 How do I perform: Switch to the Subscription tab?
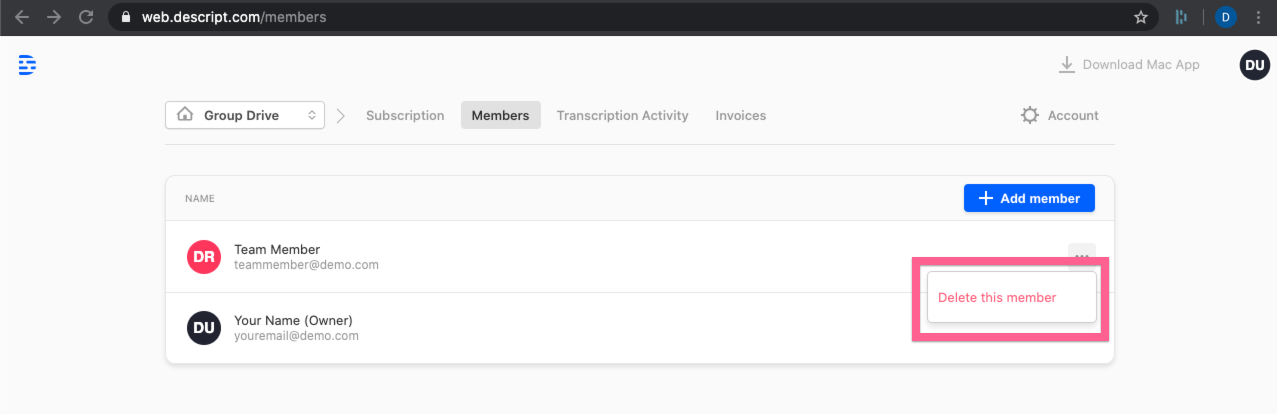405,115
